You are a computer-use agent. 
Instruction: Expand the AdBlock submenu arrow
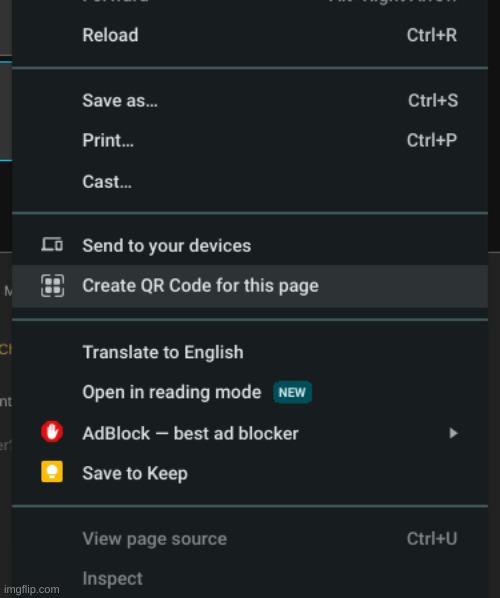(x=453, y=433)
